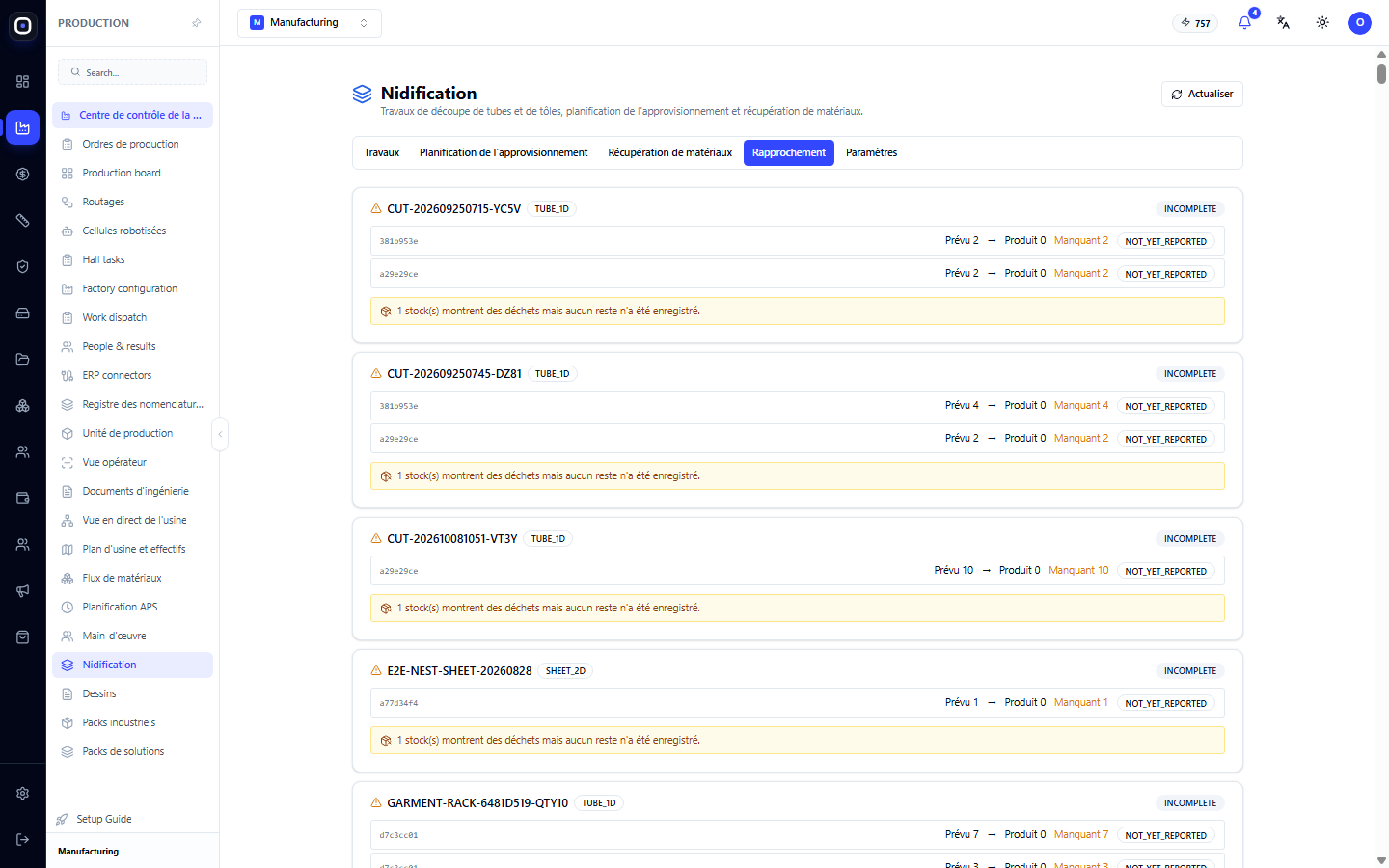Select the tag icon in the left rail
This screenshot has width=1389, height=868.
point(22,221)
